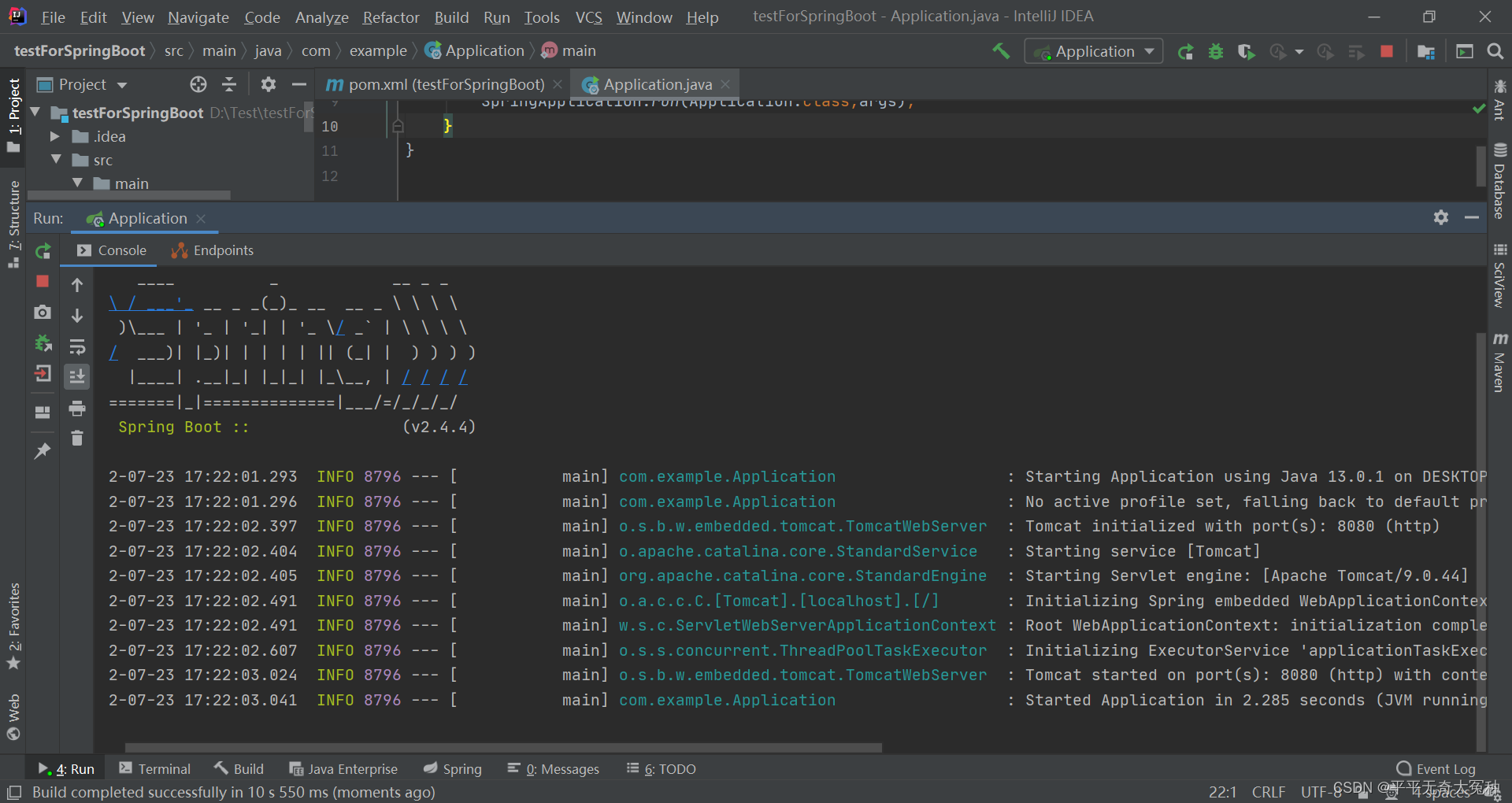Open the Java Enterprise tool window
1512x803 pixels.
[343, 769]
